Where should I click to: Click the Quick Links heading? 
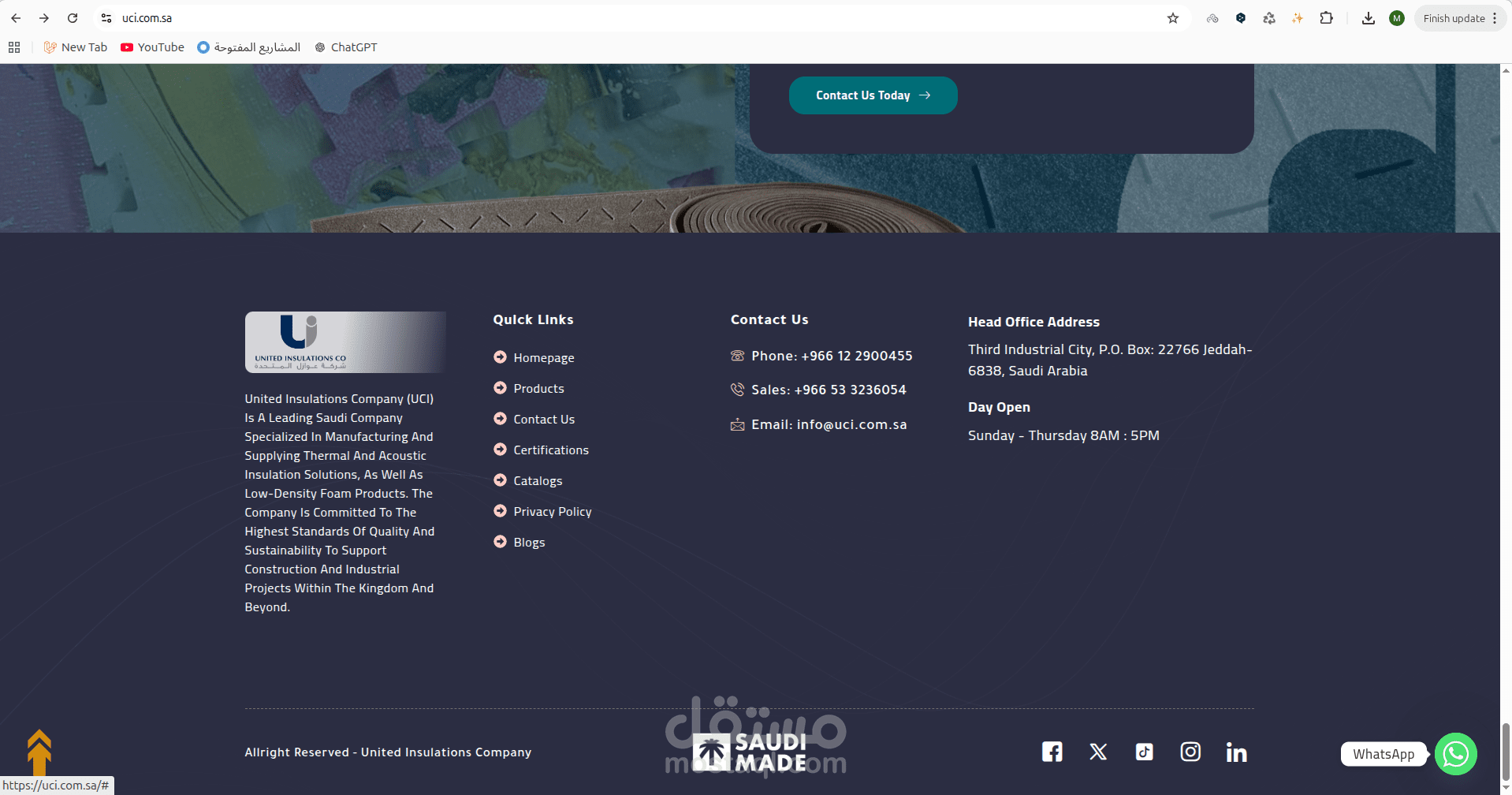533,319
